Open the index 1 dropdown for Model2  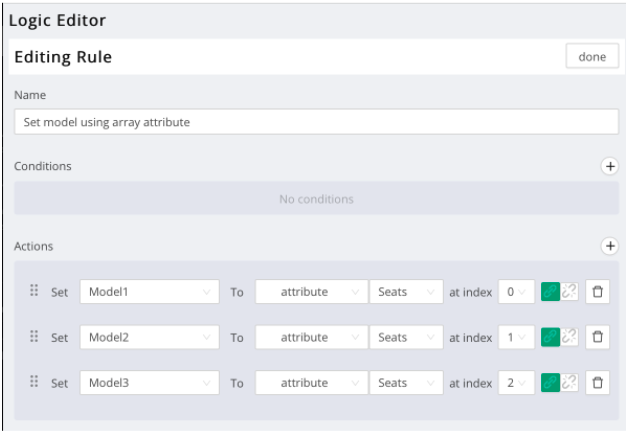pyautogui.click(x=516, y=337)
